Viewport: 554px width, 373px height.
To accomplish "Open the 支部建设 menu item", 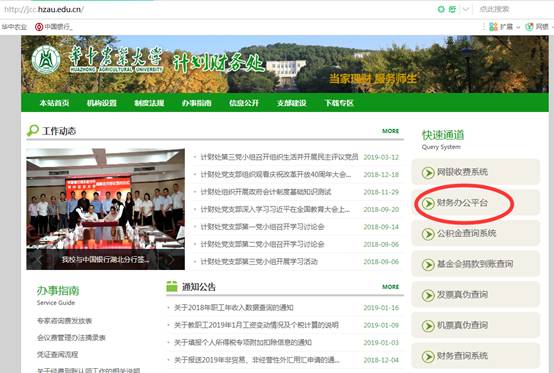I will 291,103.
